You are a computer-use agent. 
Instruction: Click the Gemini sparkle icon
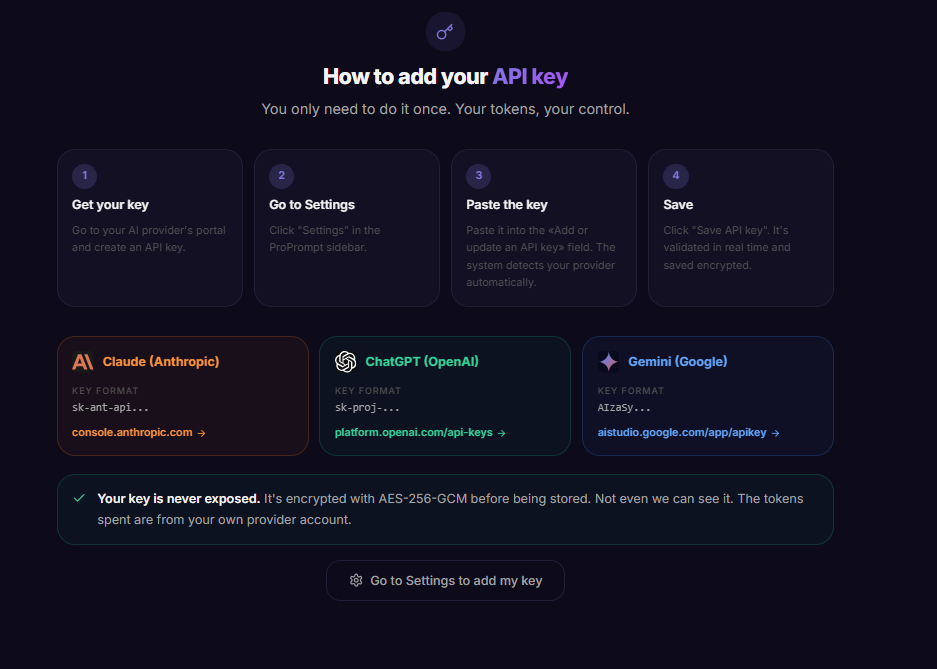click(608, 361)
